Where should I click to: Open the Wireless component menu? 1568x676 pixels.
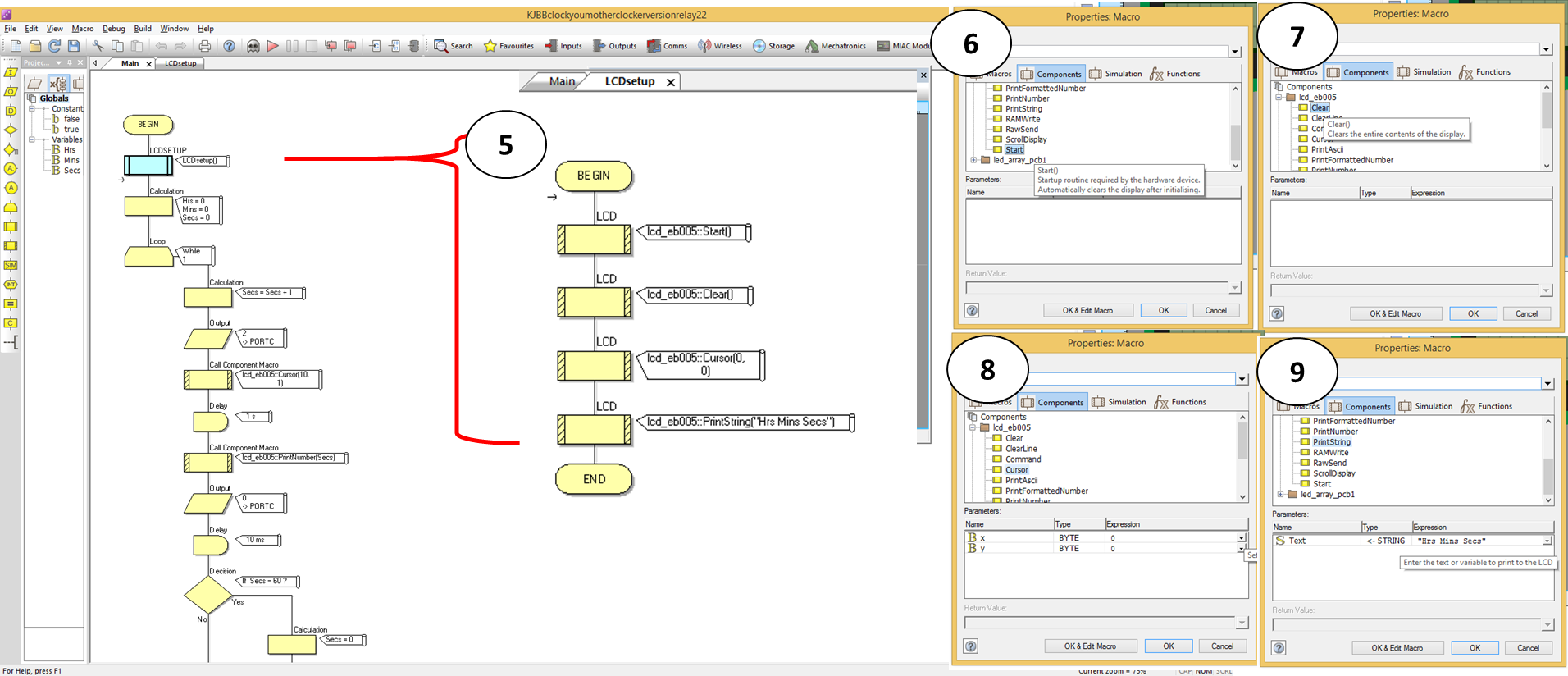tap(720, 46)
